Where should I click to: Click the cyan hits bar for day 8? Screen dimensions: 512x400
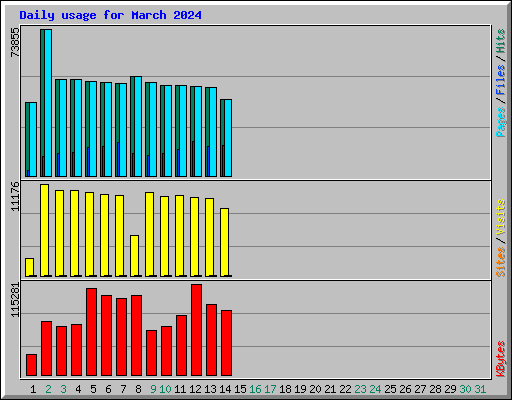tap(138, 126)
